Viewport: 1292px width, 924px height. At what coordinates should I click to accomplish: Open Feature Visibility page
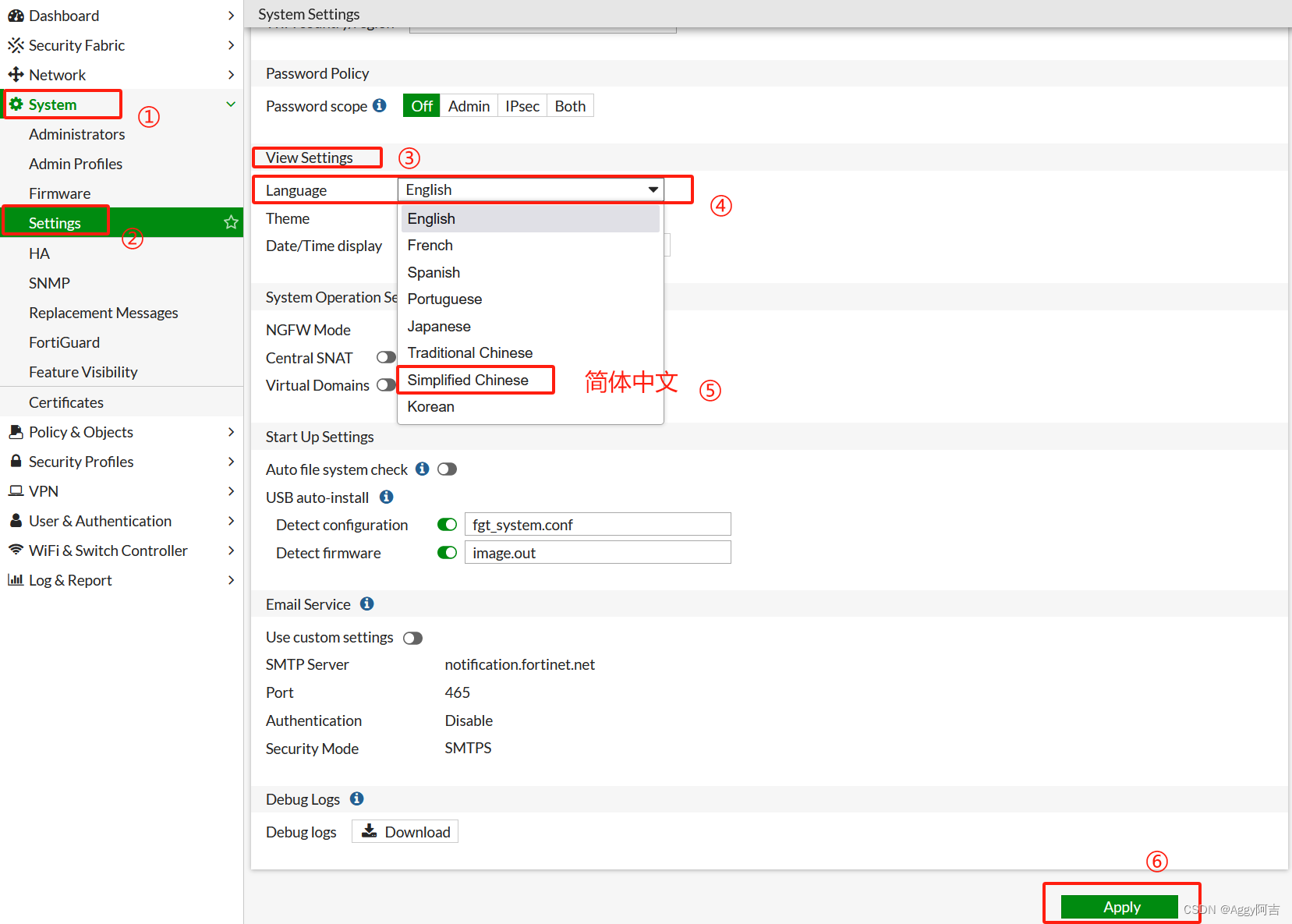pyautogui.click(x=83, y=372)
